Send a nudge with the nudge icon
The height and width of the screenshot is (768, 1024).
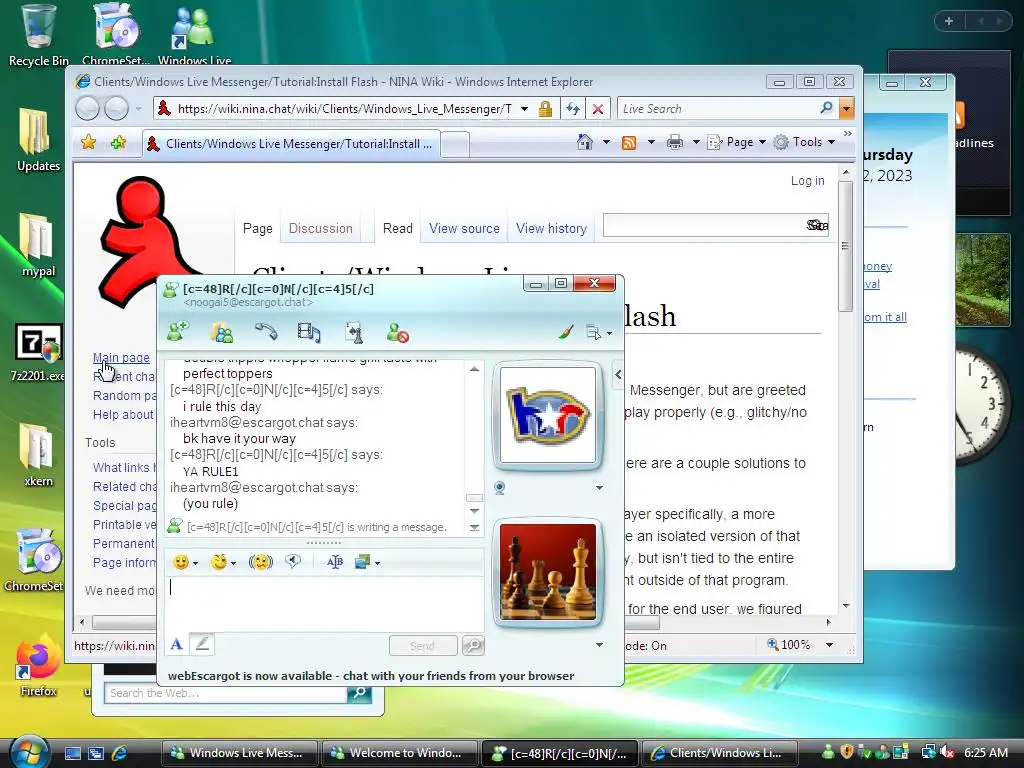pyautogui.click(x=261, y=562)
